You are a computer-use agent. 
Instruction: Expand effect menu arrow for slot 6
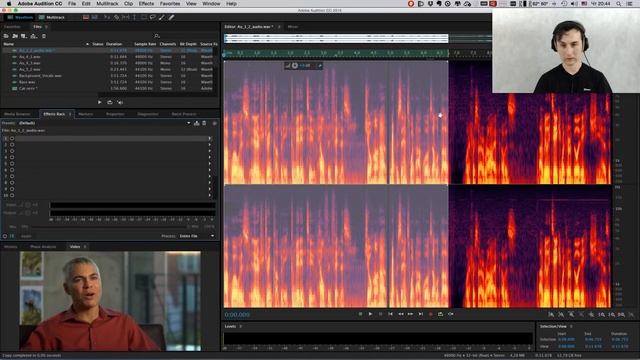[210, 170]
